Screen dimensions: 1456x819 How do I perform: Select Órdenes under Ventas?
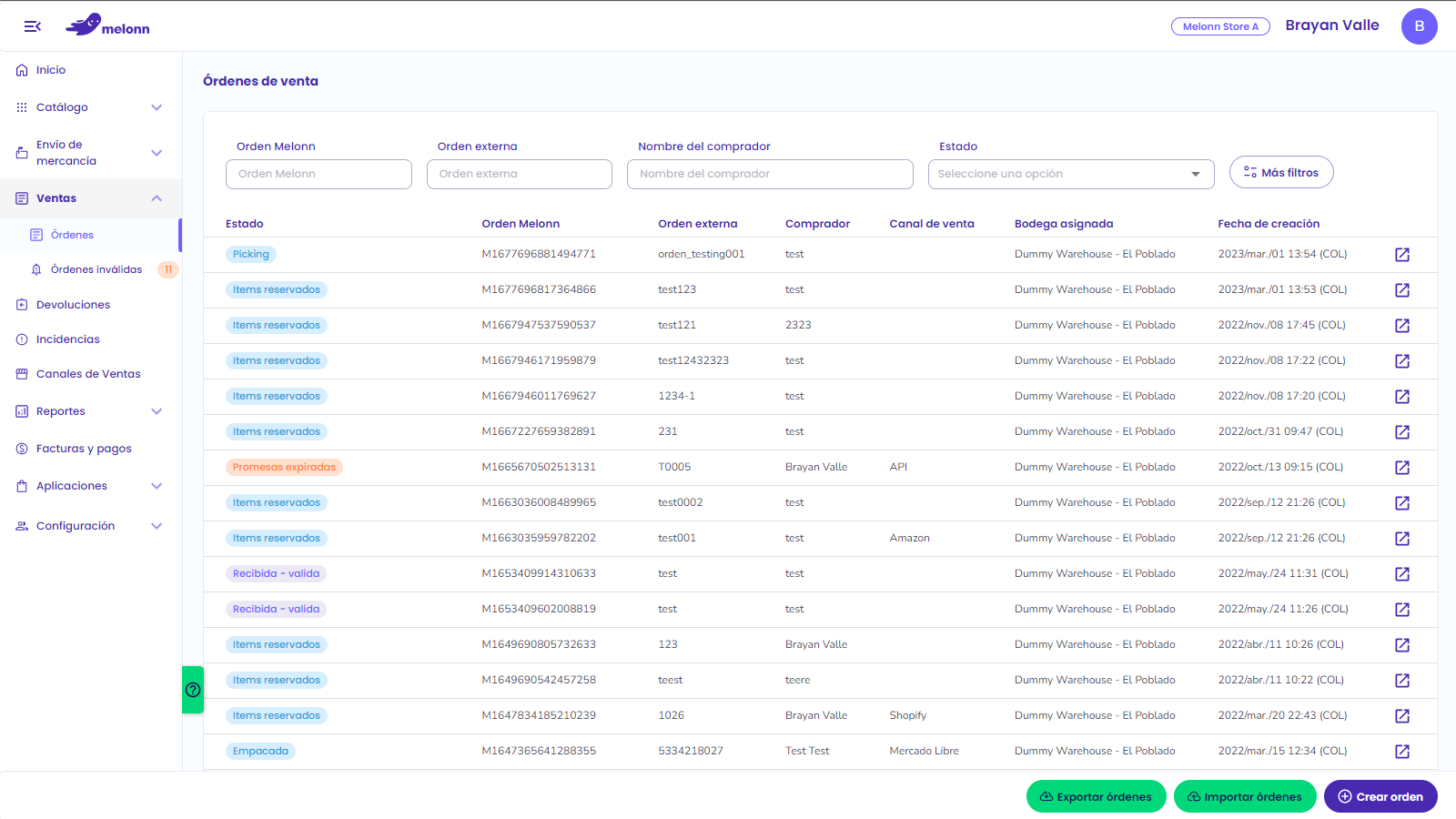pyautogui.click(x=72, y=235)
